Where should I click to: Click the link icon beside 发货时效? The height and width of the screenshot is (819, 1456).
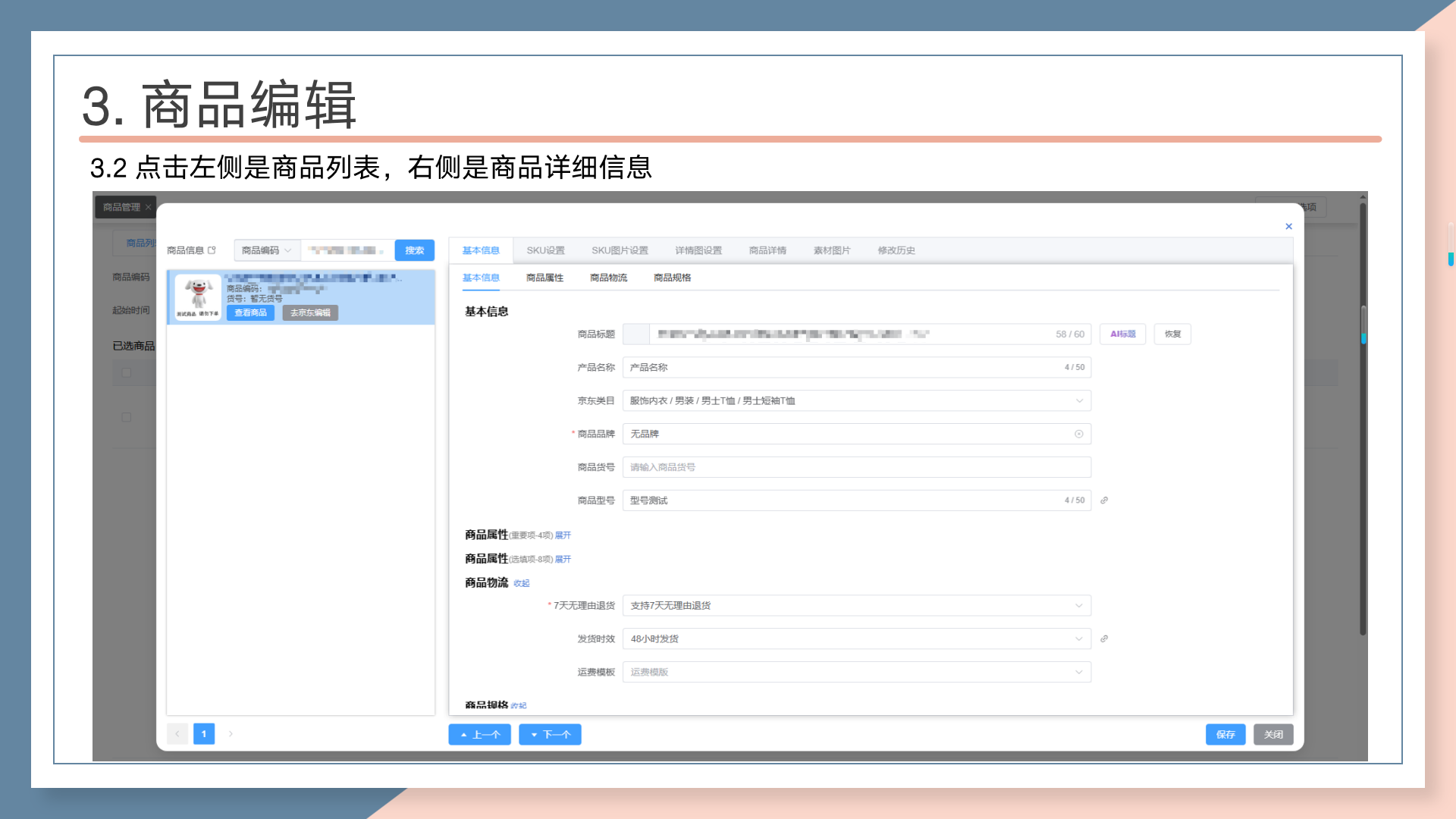[1104, 639]
